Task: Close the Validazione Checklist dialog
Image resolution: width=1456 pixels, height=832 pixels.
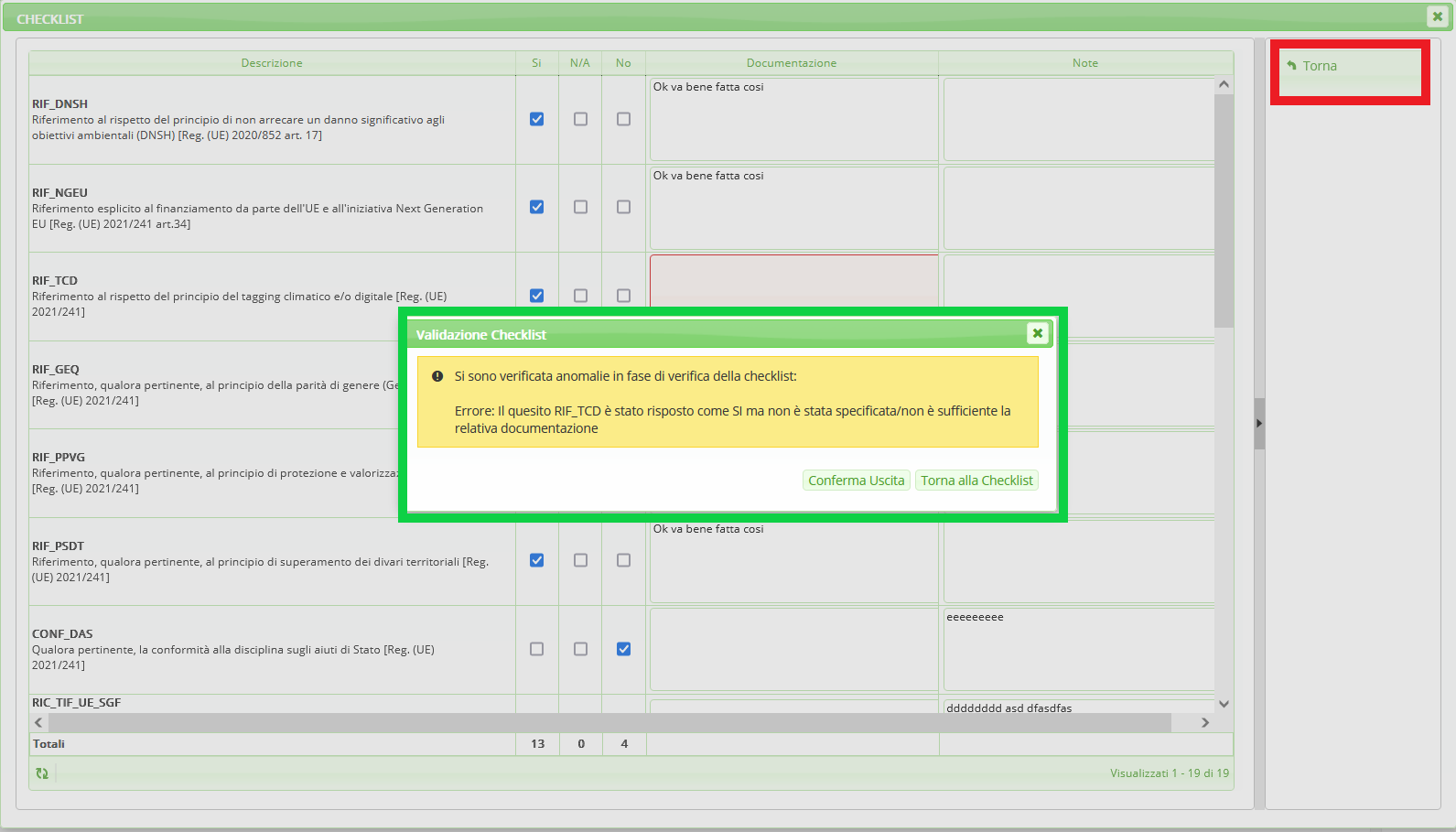Action: click(x=1037, y=333)
